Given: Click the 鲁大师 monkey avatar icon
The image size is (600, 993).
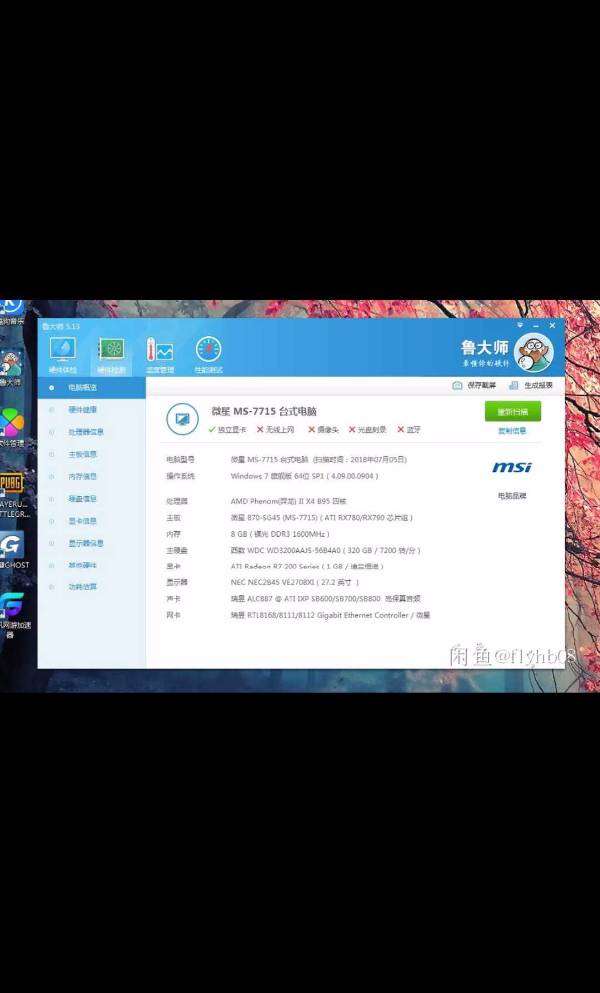Looking at the screenshot, I should [x=533, y=352].
